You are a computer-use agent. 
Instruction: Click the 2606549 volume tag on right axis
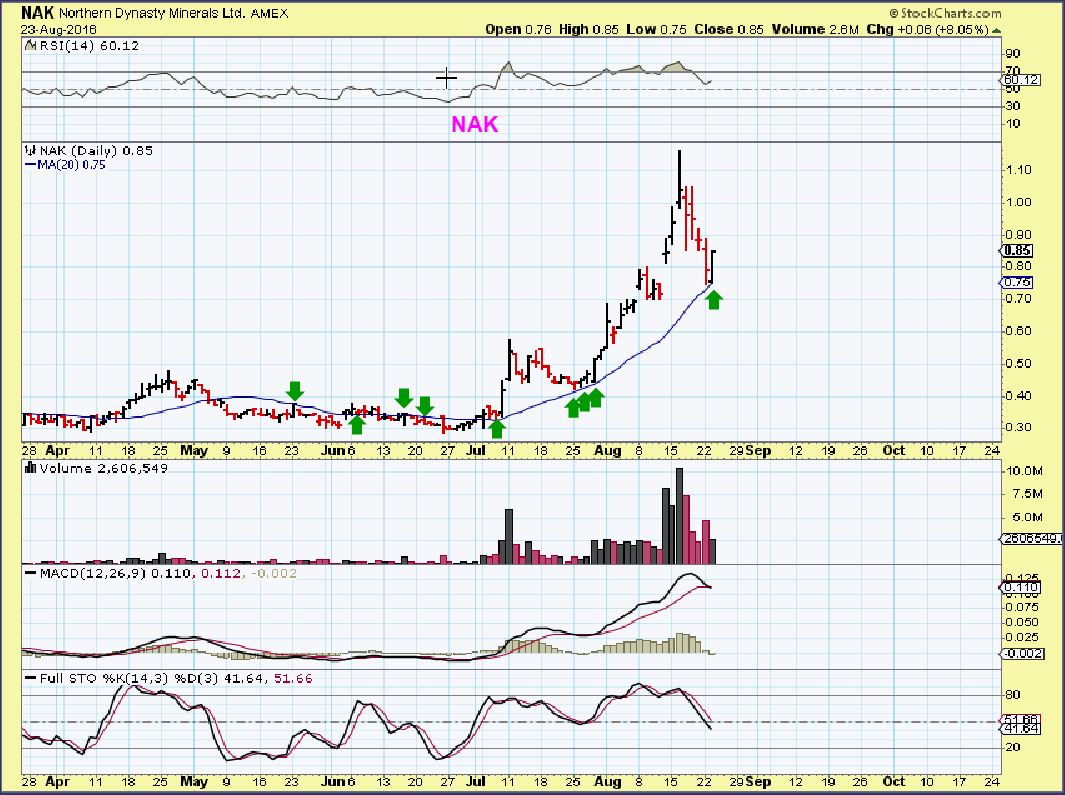coord(1032,539)
